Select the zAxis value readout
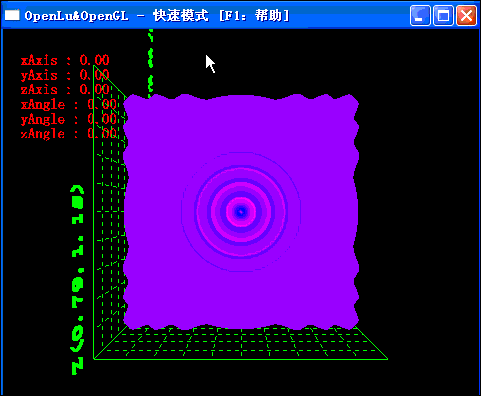 click(x=65, y=89)
